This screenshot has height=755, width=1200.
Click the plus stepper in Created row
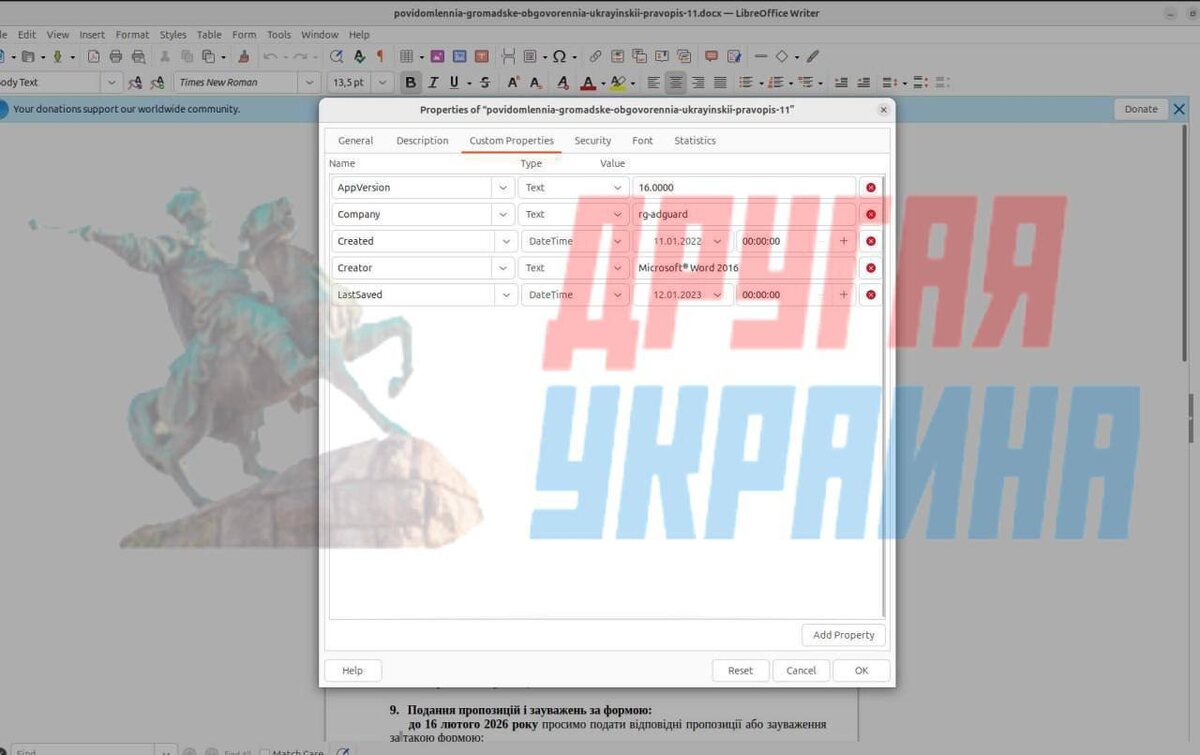(844, 241)
